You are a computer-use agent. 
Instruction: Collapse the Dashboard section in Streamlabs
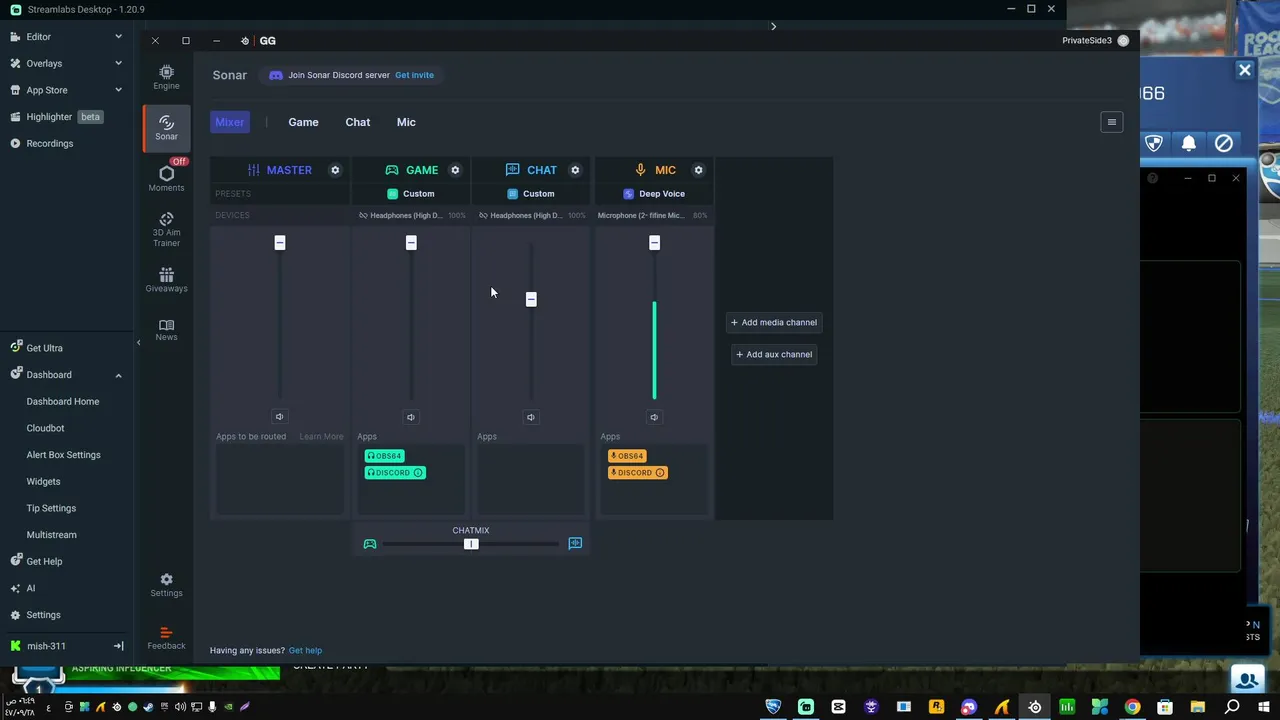coord(118,375)
